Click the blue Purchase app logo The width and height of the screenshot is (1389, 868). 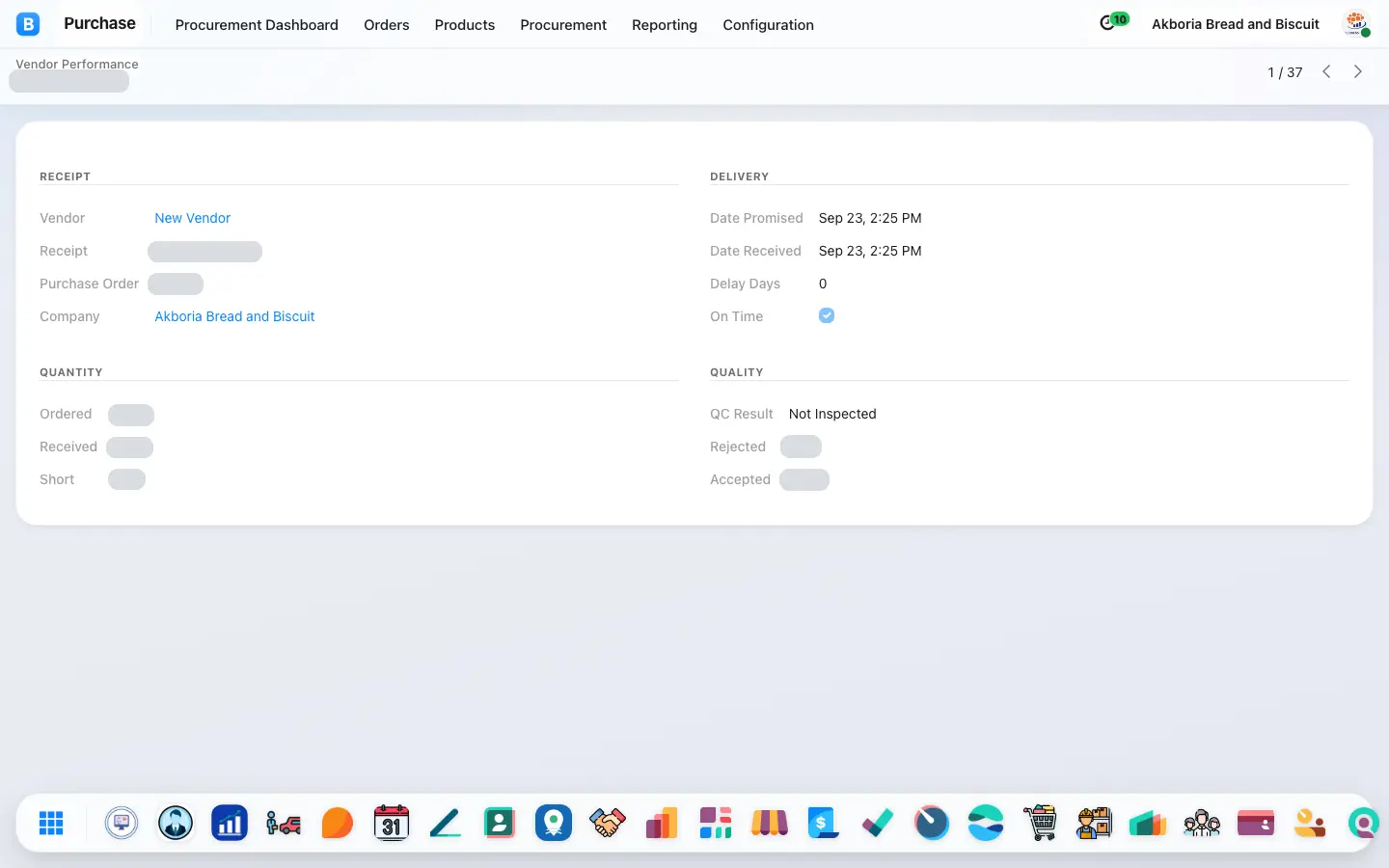tap(28, 24)
